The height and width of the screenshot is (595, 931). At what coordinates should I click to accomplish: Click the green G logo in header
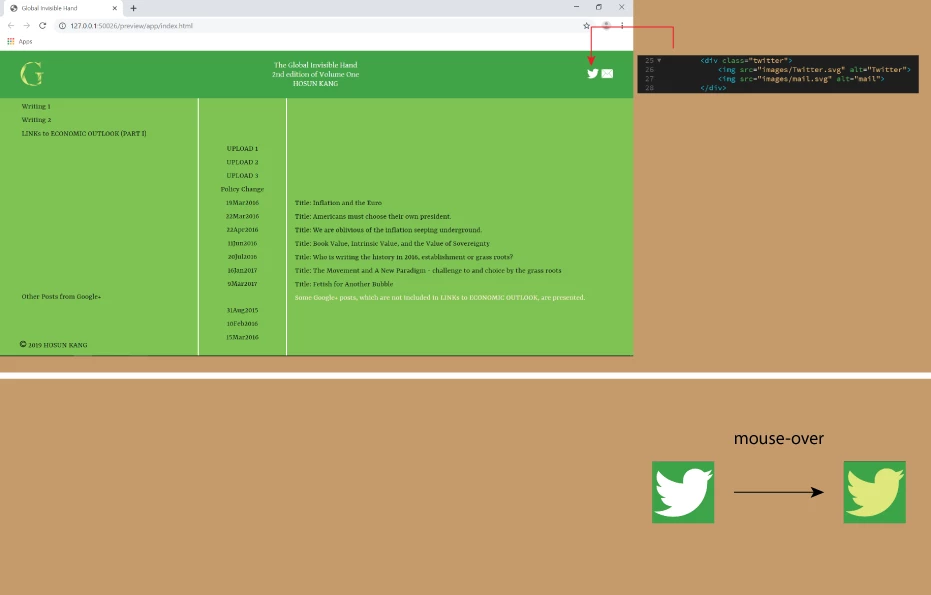click(x=31, y=74)
